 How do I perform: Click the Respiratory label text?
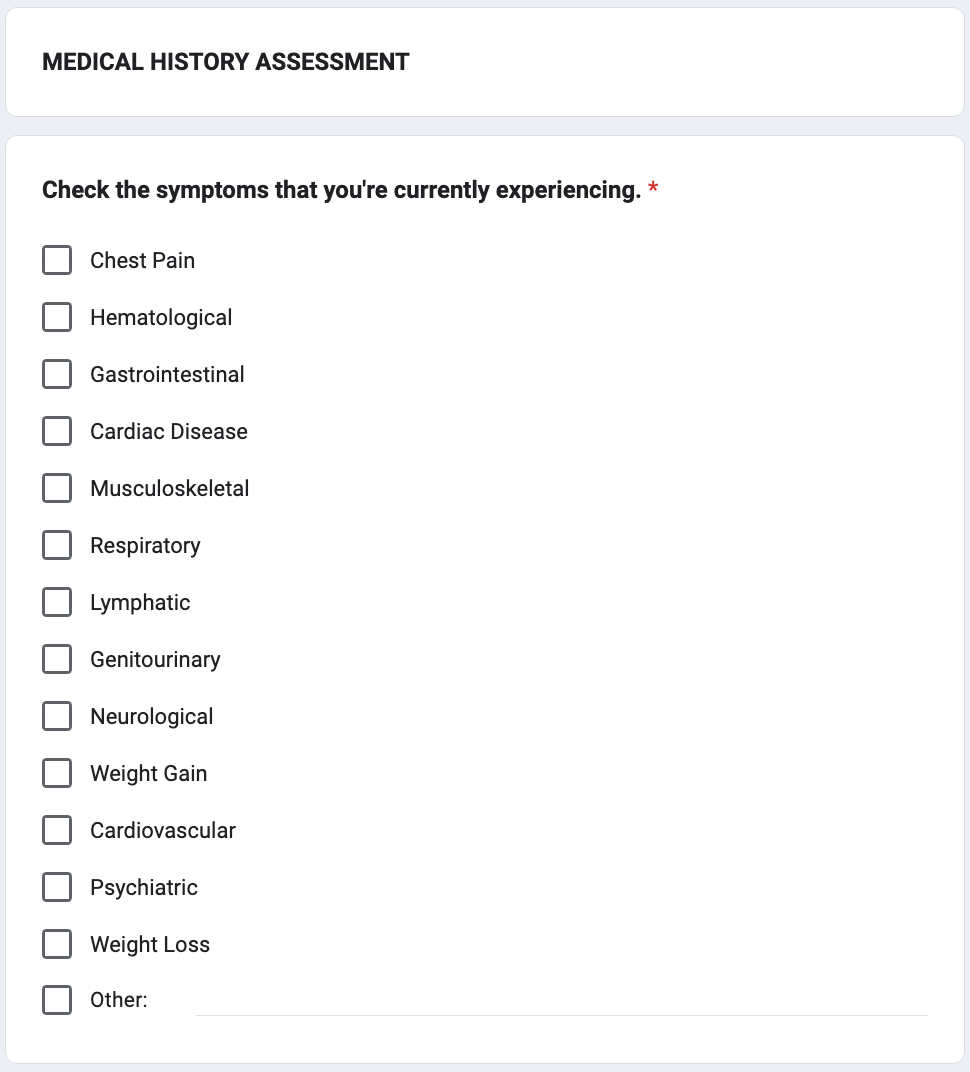click(x=145, y=545)
